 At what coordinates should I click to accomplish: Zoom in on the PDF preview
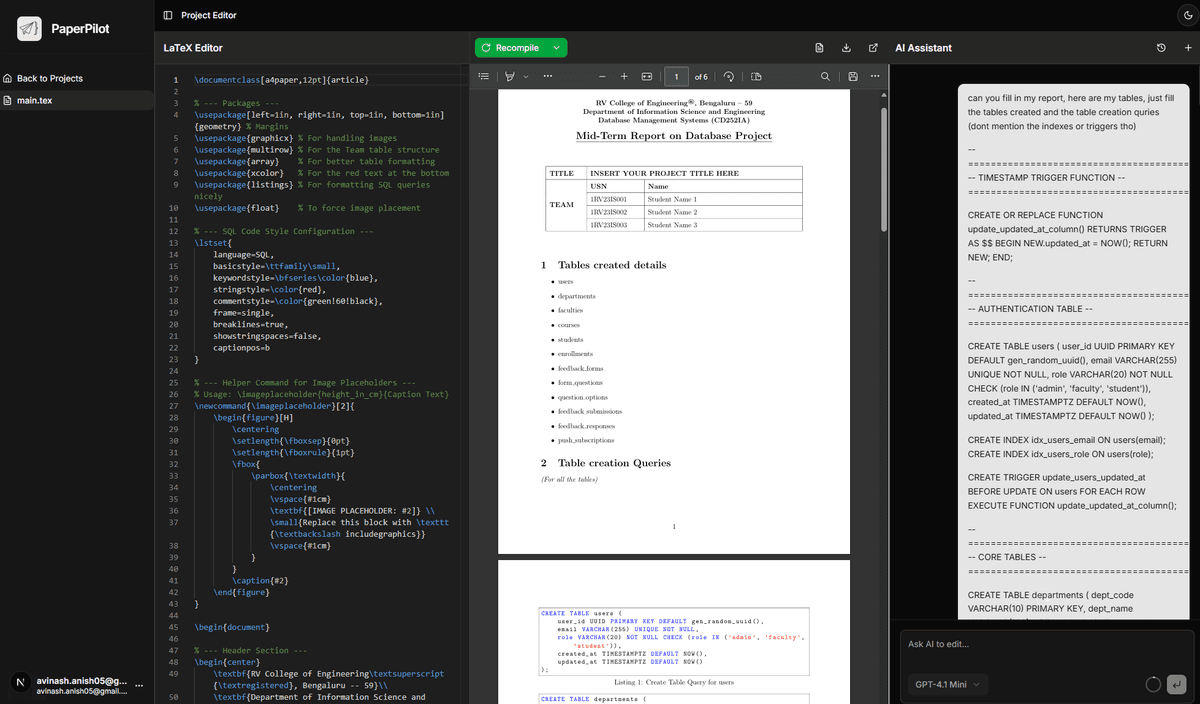(x=624, y=76)
